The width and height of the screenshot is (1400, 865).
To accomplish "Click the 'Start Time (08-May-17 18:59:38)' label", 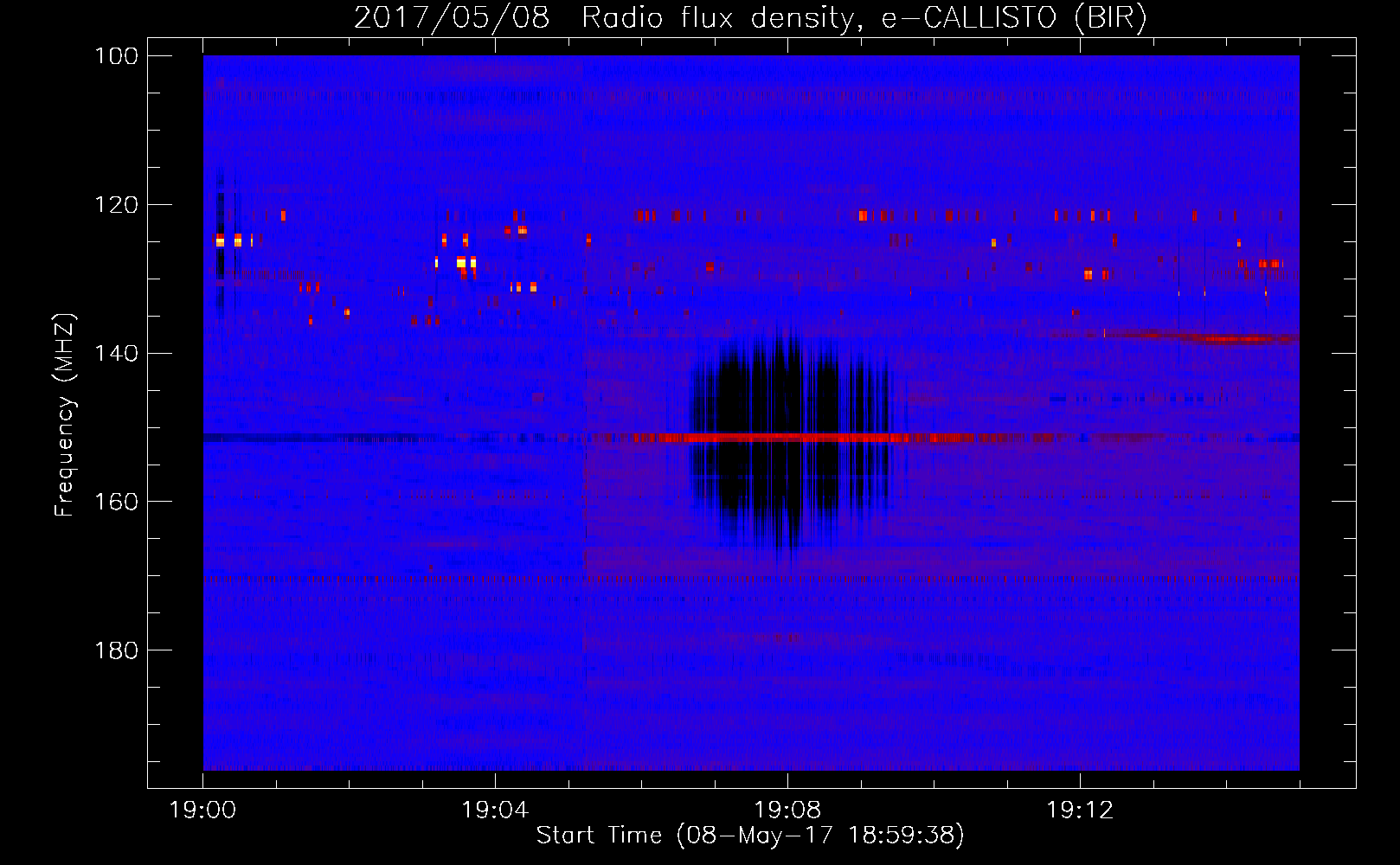I will pos(750,836).
